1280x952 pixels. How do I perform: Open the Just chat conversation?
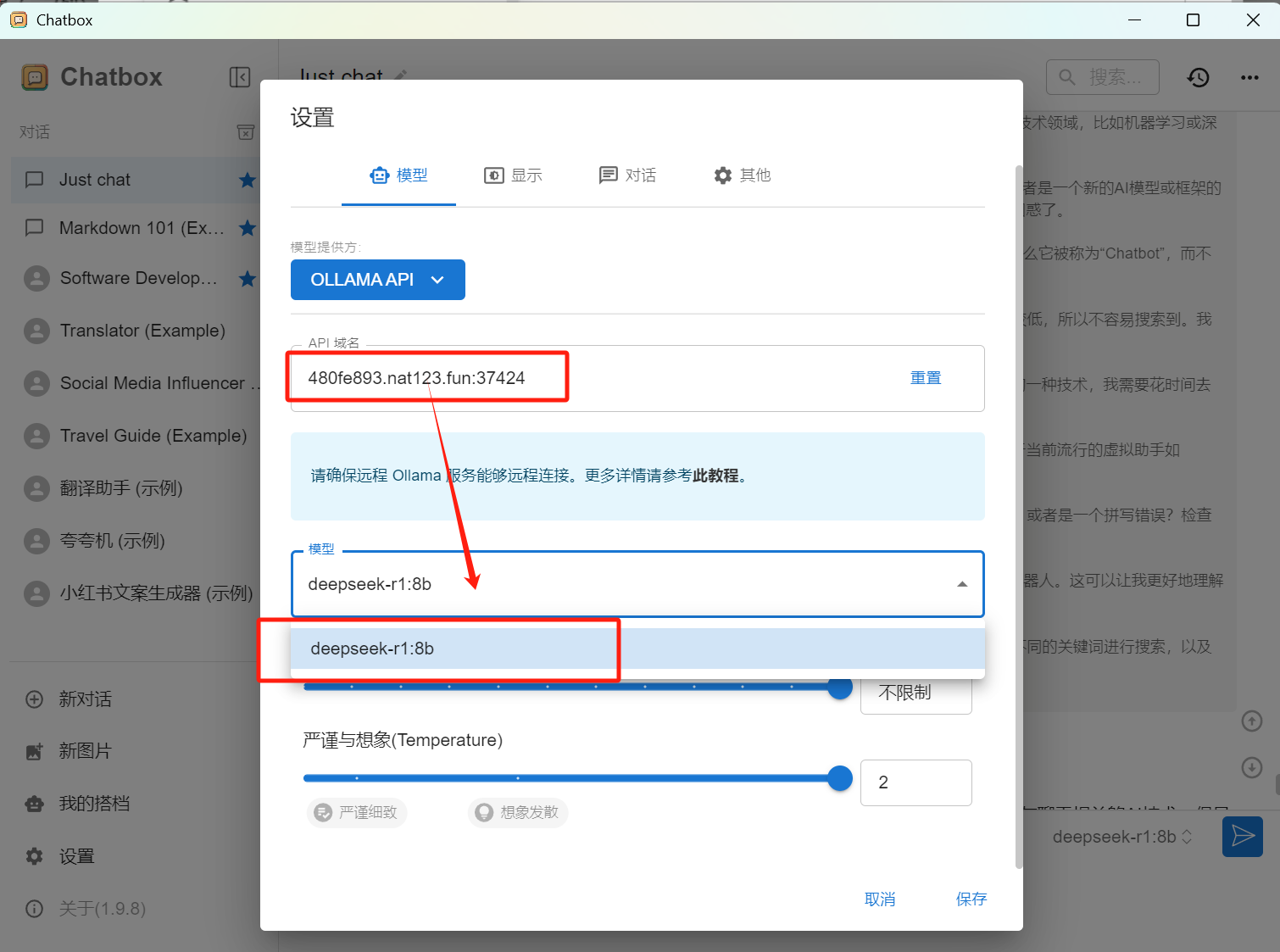(136, 180)
